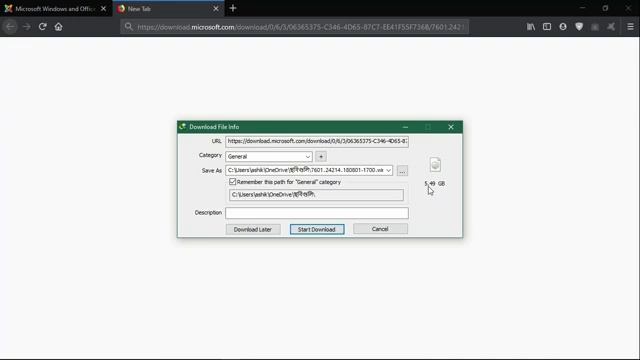The image size is (640, 360).
Task: Cancel the download dialog
Action: coord(380,229)
